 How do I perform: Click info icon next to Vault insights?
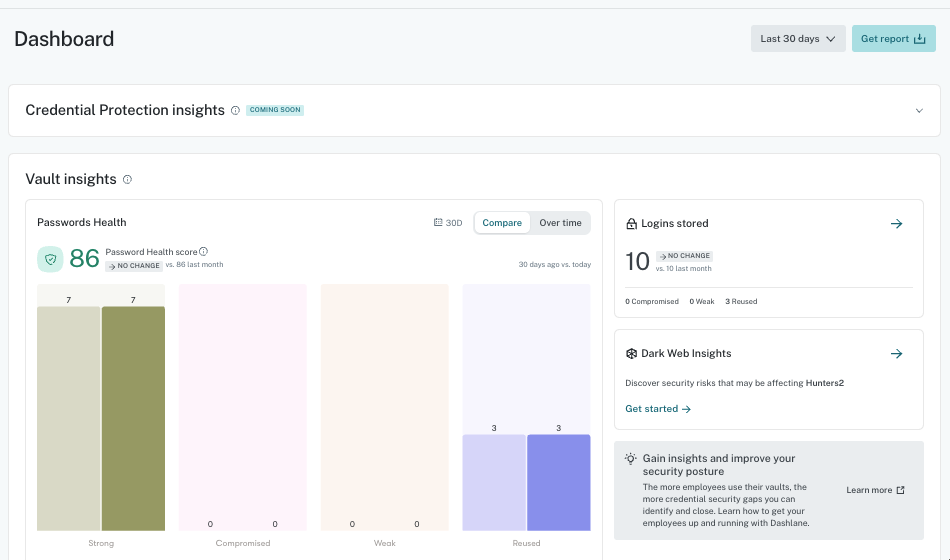coord(127,179)
